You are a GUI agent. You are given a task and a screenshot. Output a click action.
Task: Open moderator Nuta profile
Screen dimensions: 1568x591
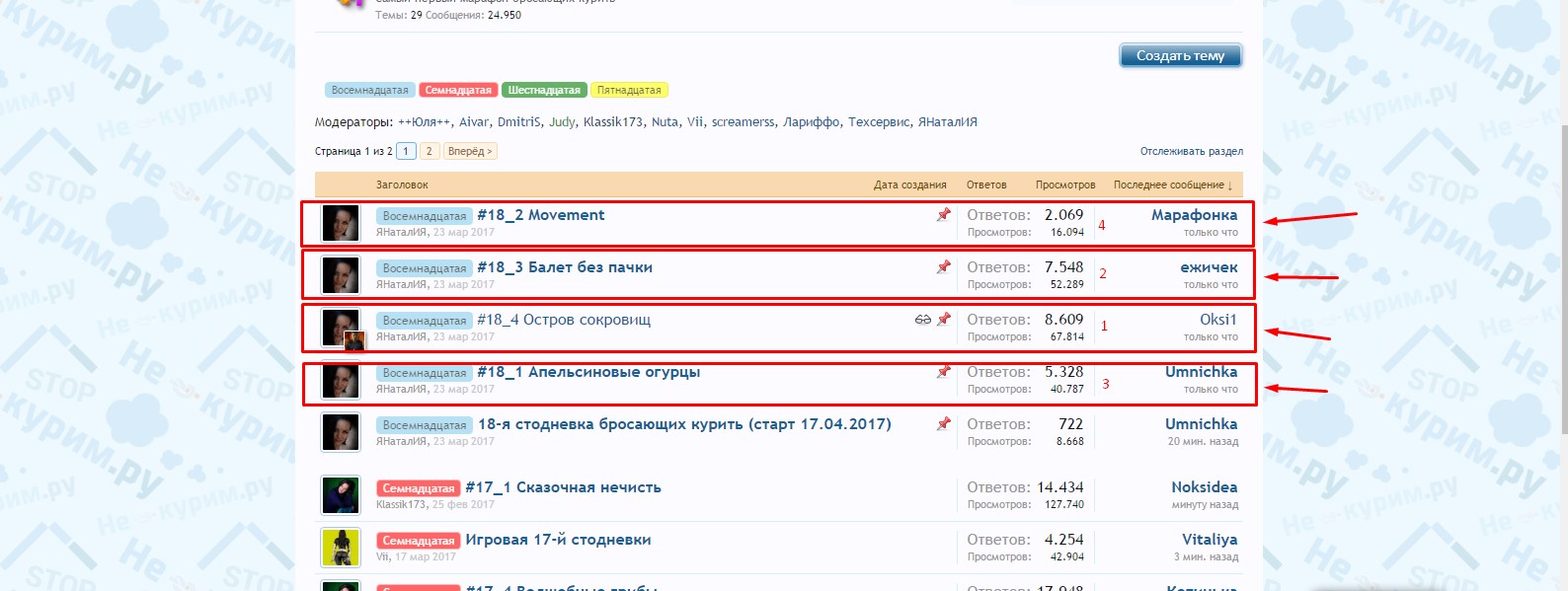click(665, 122)
